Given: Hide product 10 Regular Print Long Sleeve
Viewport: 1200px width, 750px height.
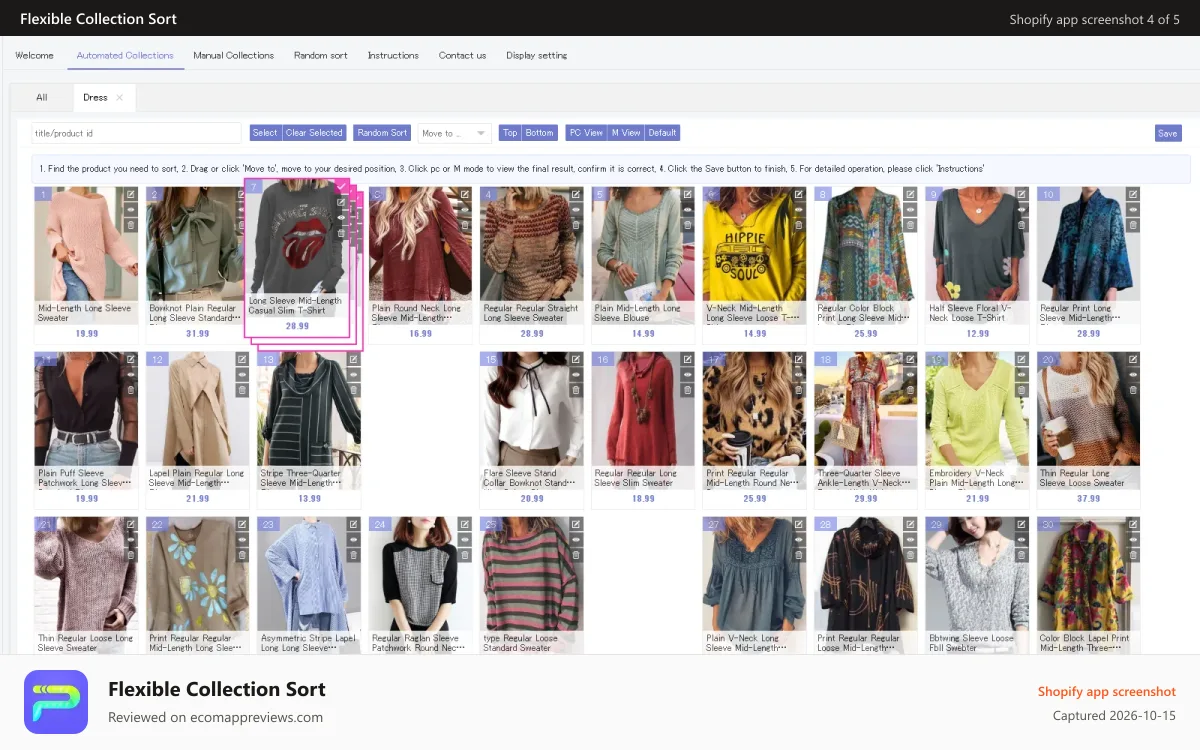Looking at the screenshot, I should point(1133,210).
